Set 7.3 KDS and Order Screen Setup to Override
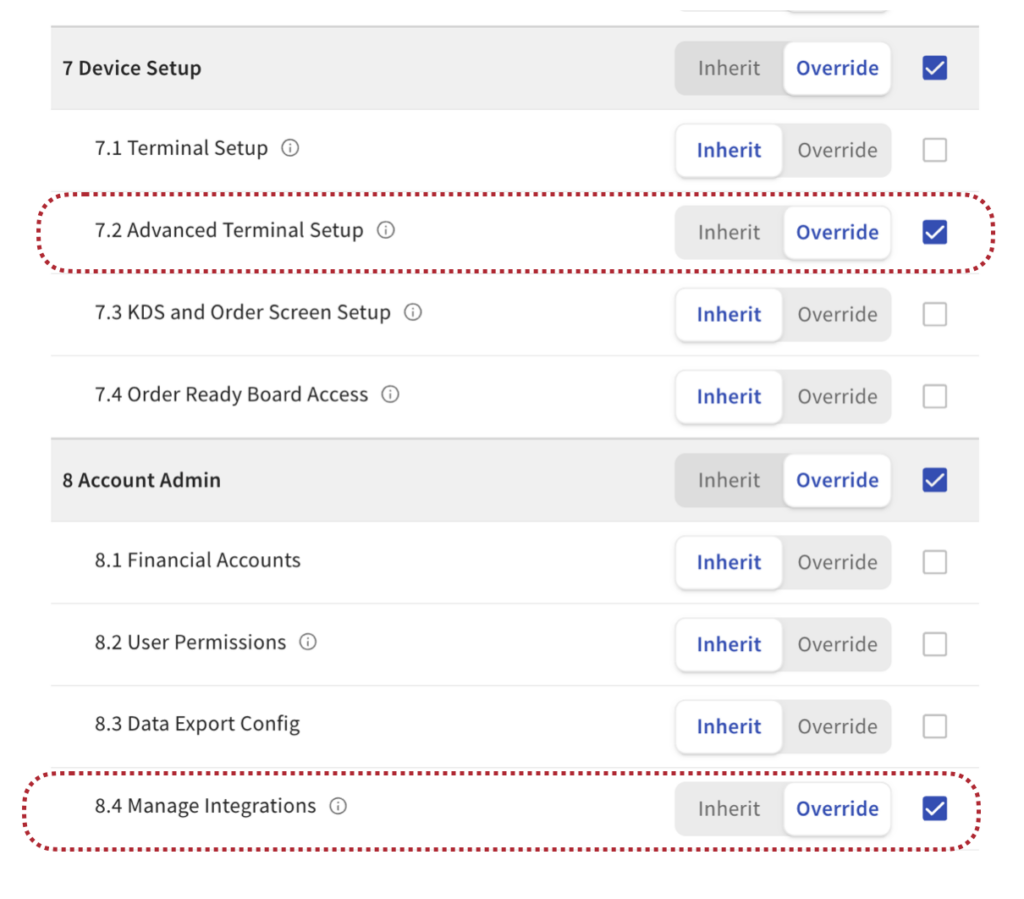The height and width of the screenshot is (899, 1024). pos(837,314)
